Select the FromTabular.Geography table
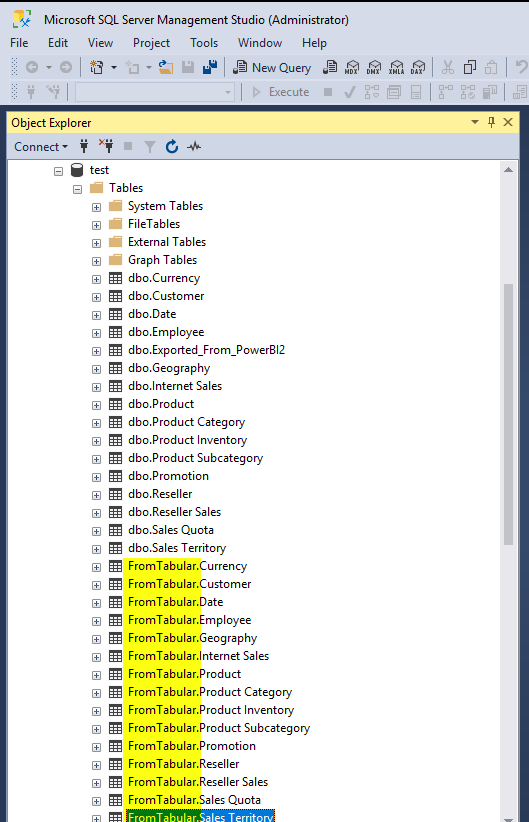This screenshot has width=529, height=822. click(x=192, y=637)
